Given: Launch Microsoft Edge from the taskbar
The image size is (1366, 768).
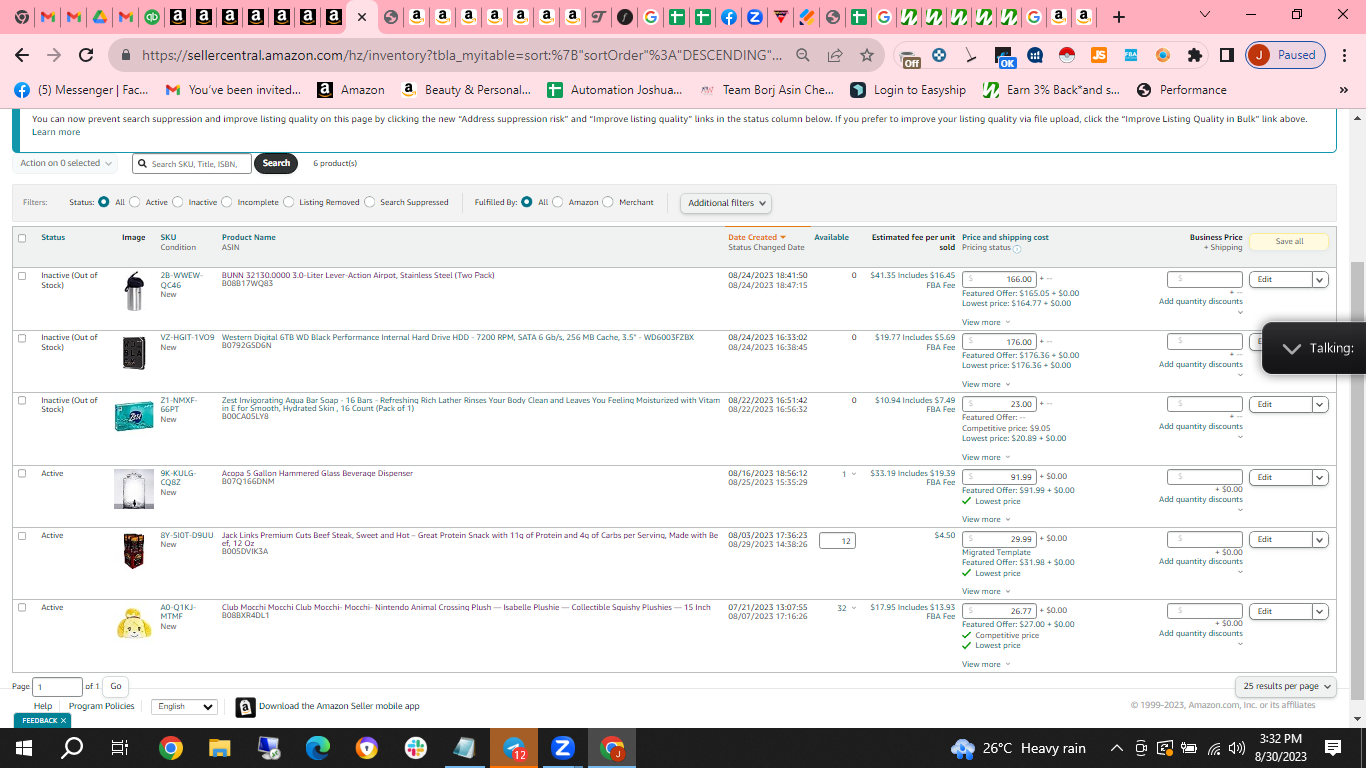Looking at the screenshot, I should coord(318,748).
